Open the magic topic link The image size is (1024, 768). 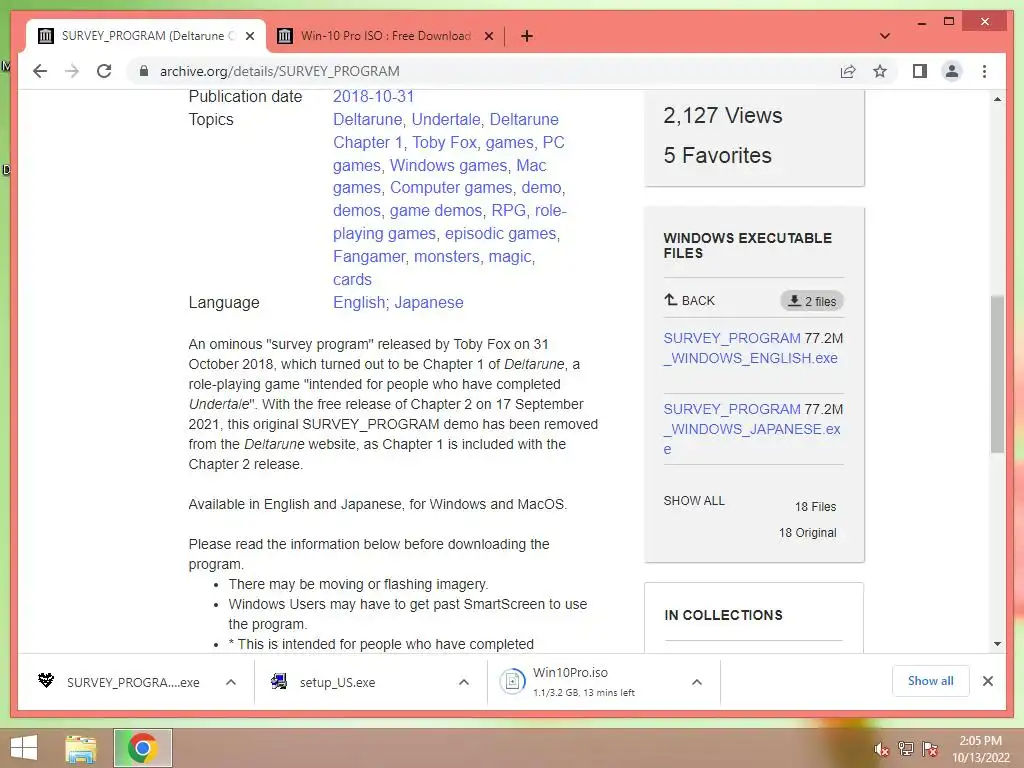click(510, 256)
